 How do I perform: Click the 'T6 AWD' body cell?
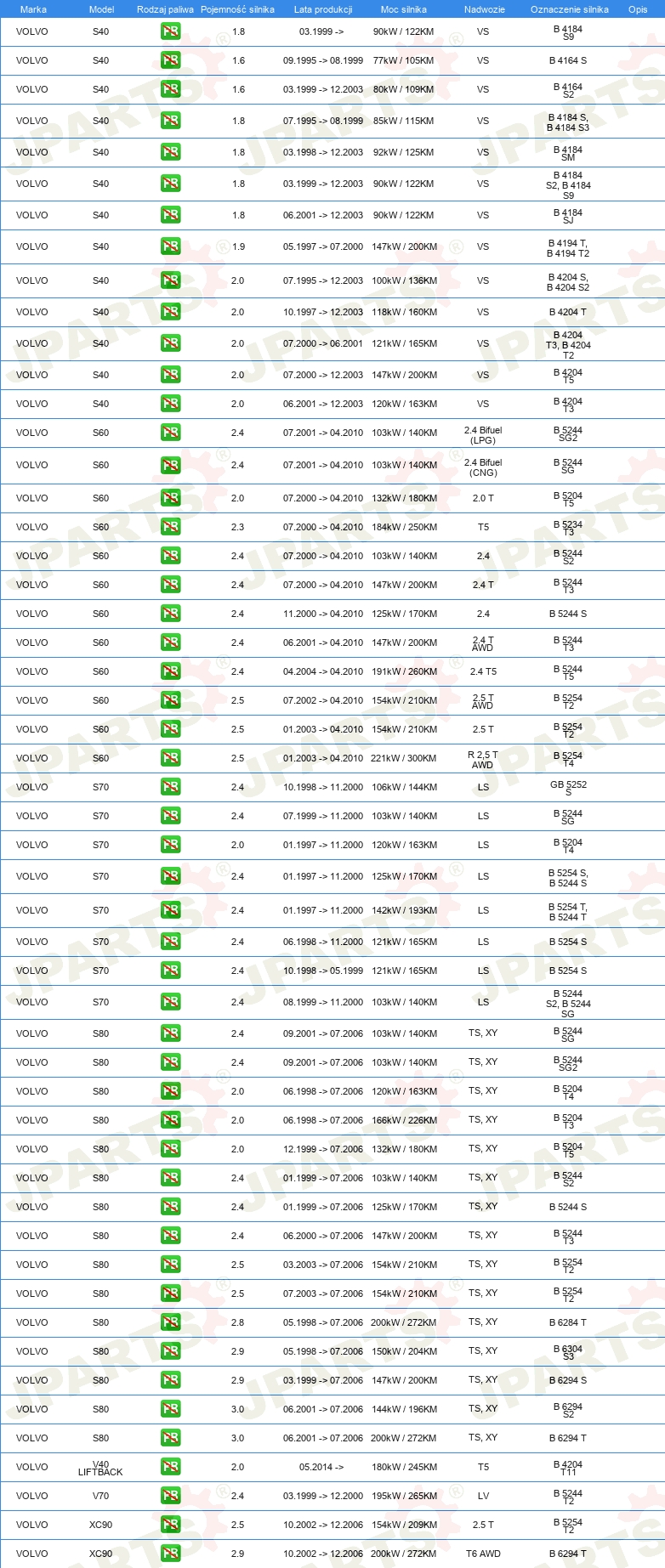(x=483, y=1554)
